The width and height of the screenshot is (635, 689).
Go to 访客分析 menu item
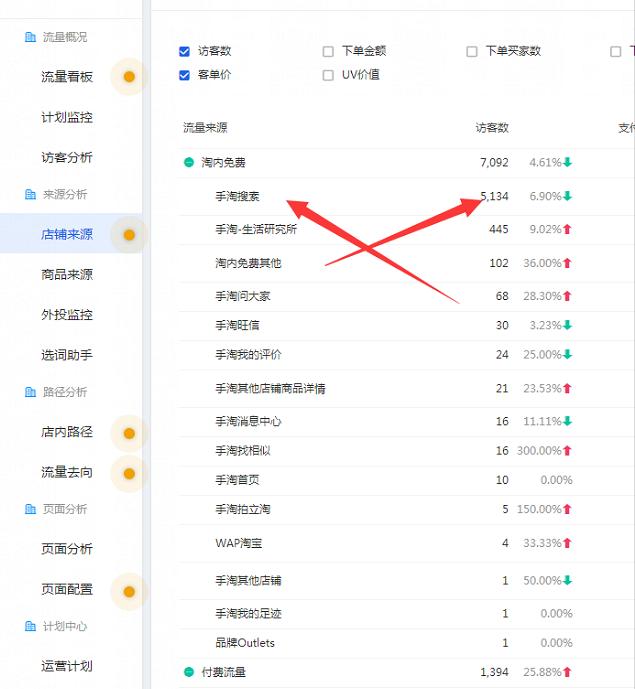point(67,157)
